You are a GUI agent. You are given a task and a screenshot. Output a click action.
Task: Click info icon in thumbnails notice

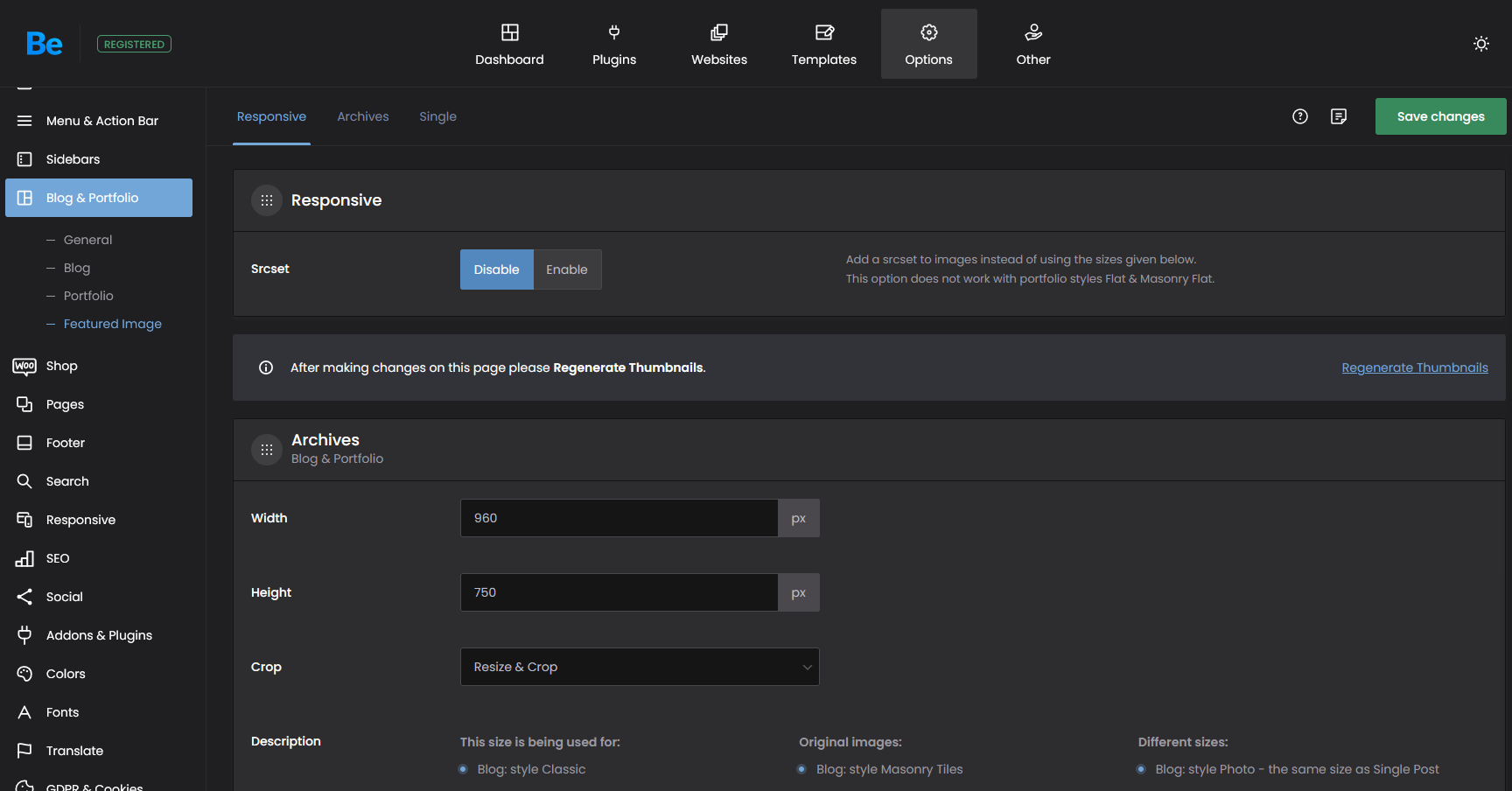point(266,367)
